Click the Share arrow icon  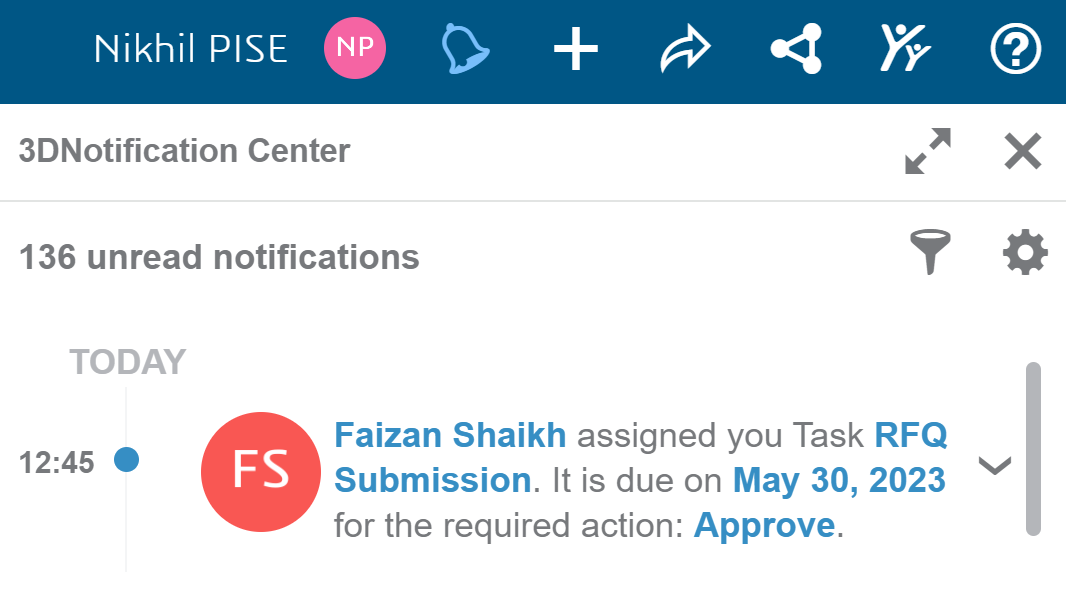(x=685, y=48)
